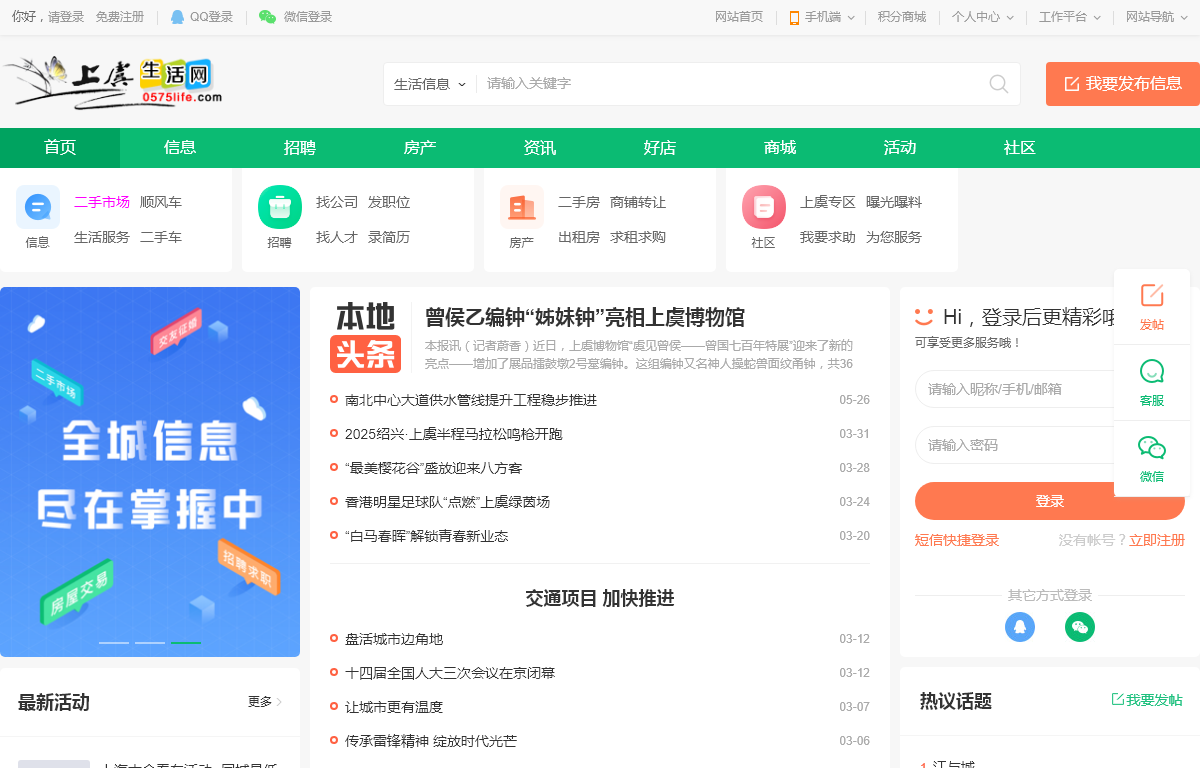Open the 发帖 post icon in floating sidebar
This screenshot has width=1200, height=768.
pyautogui.click(x=1152, y=296)
